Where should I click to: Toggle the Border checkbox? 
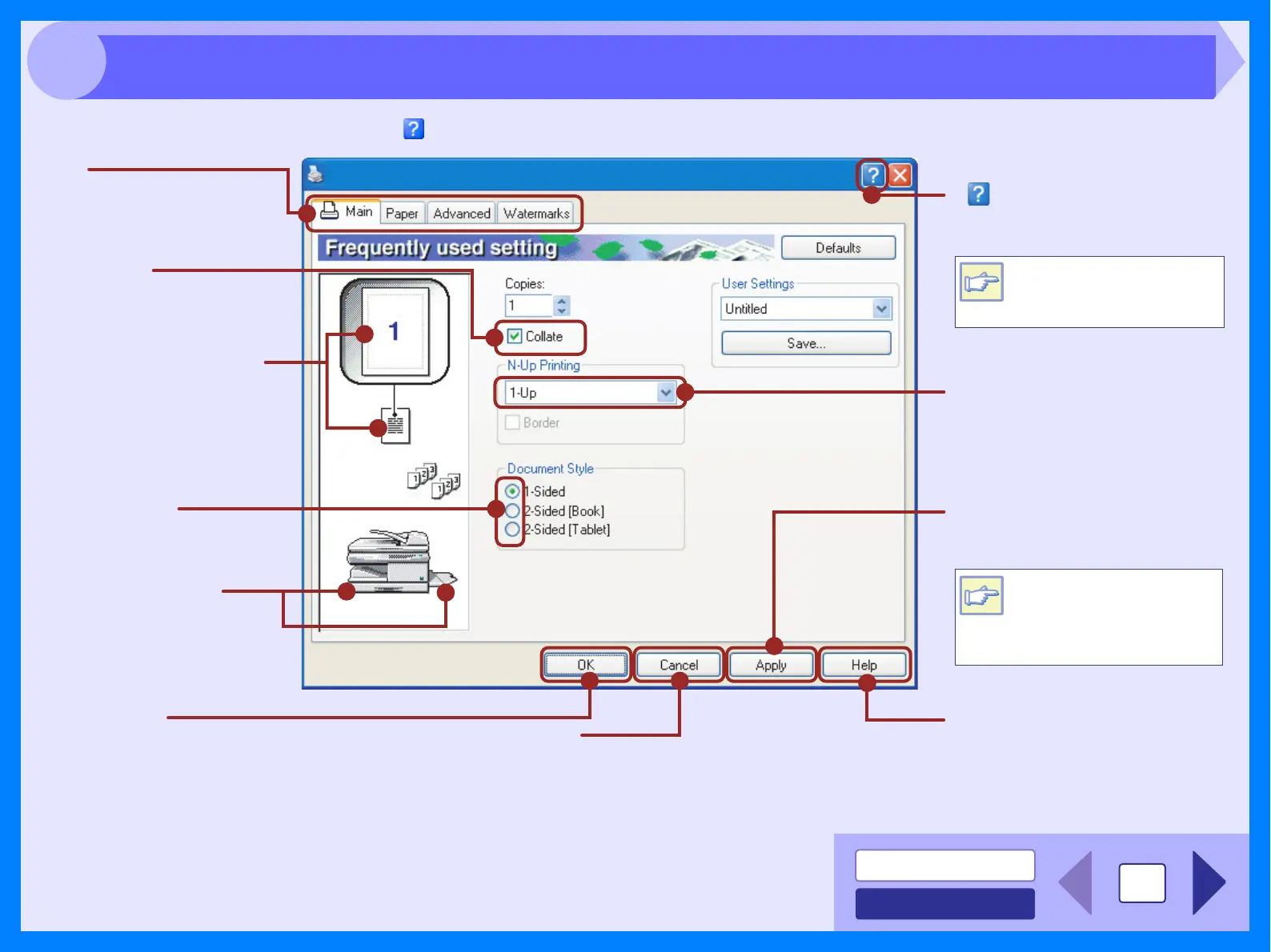click(x=512, y=422)
